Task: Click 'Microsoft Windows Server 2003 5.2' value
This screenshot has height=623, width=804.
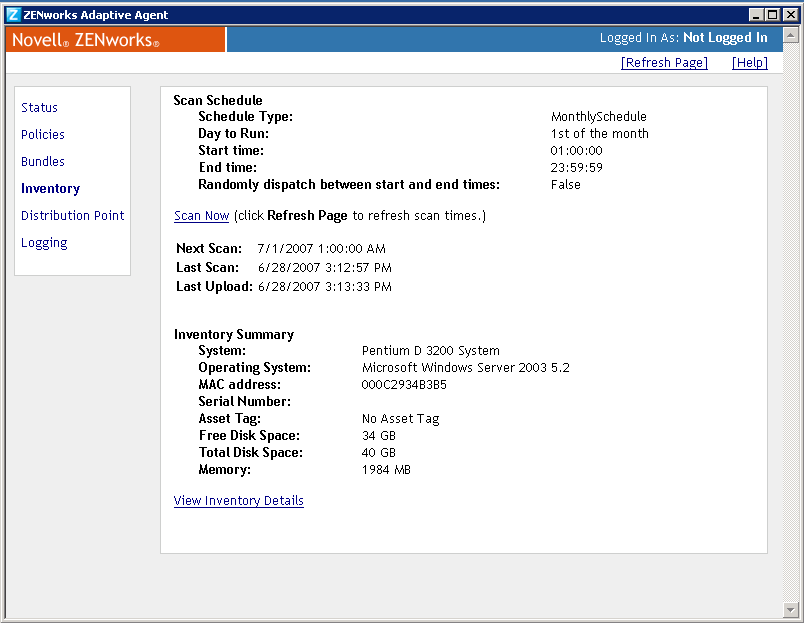Action: [x=466, y=368]
